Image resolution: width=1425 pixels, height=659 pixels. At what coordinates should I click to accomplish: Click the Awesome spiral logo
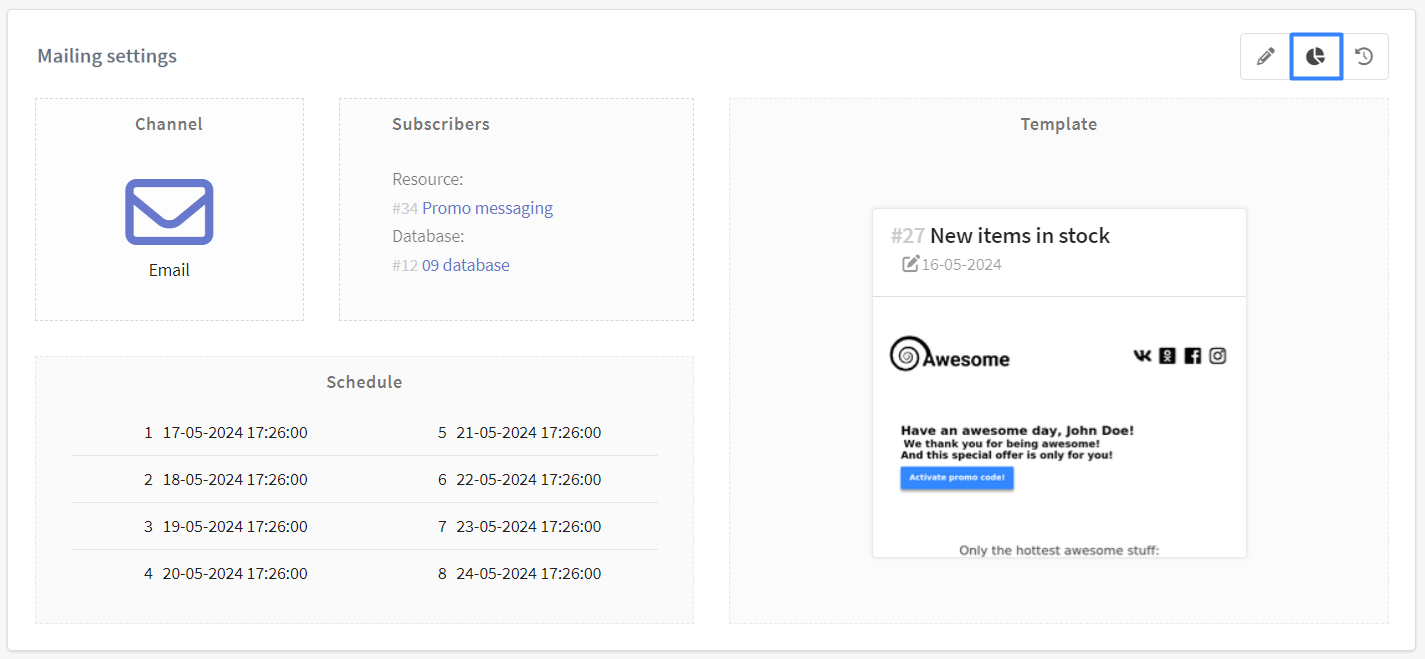pyautogui.click(x=906, y=354)
